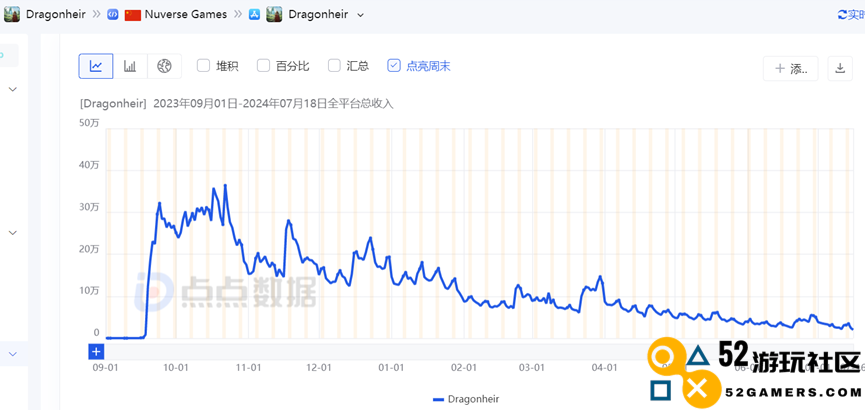The height and width of the screenshot is (410, 865).
Task: Click the 11-01 x-axis date label
Action: pyautogui.click(x=248, y=367)
